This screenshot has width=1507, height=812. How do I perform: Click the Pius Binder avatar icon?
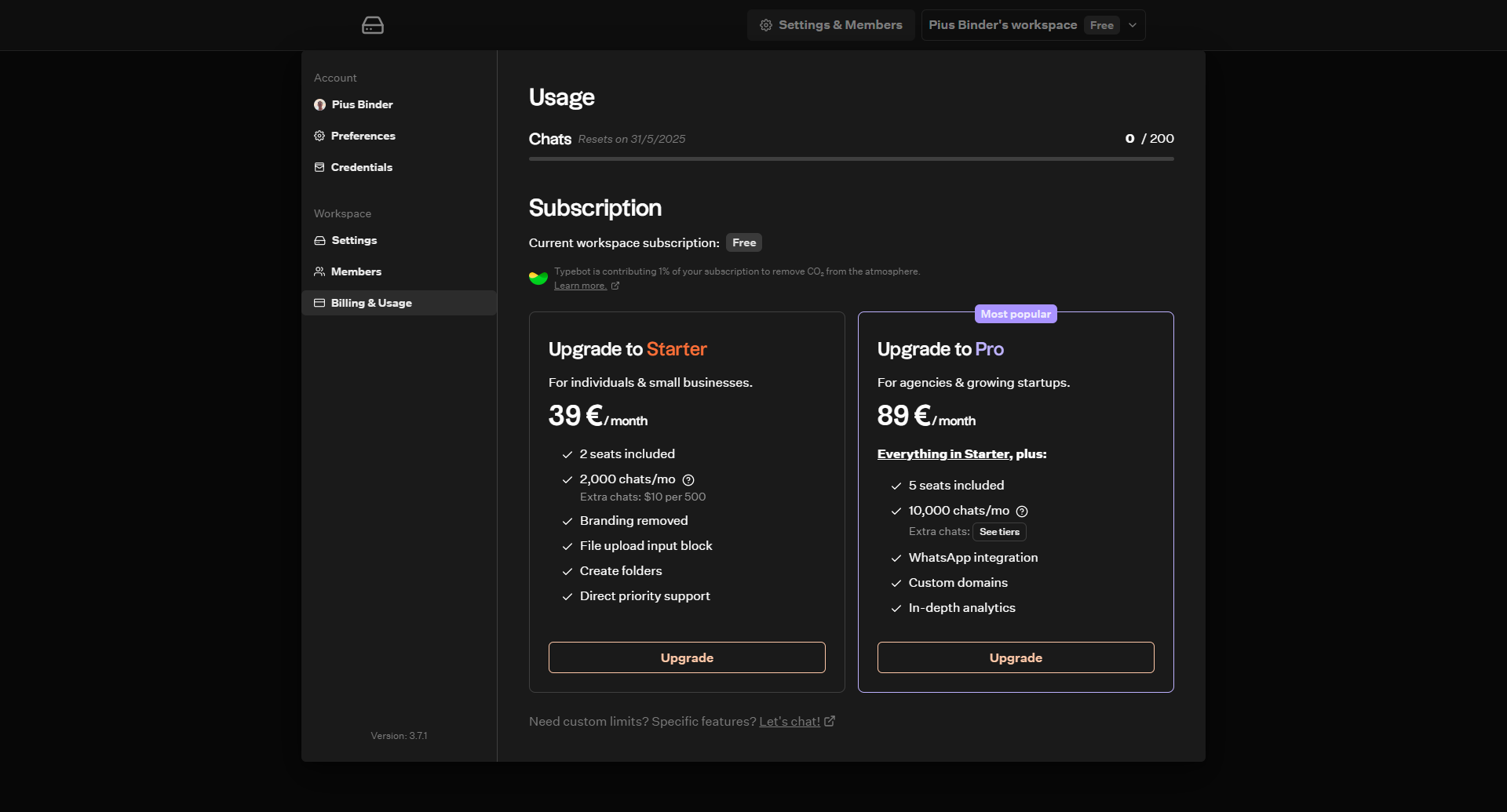[x=319, y=104]
